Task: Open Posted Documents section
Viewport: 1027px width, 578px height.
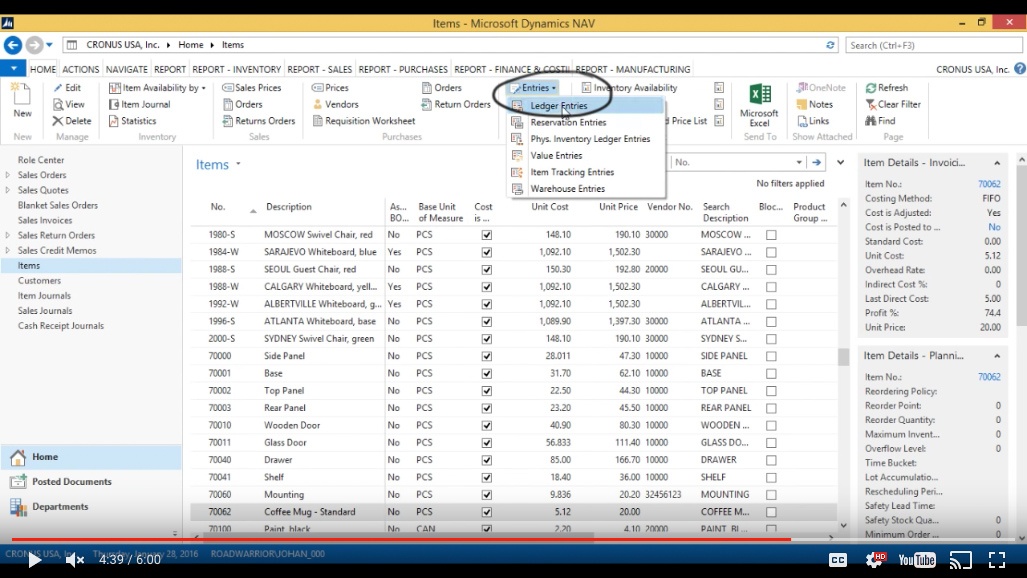Action: 71,482
